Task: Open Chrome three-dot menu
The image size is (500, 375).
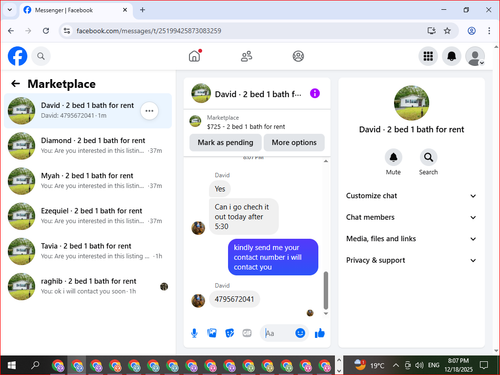Action: pyautogui.click(x=489, y=31)
